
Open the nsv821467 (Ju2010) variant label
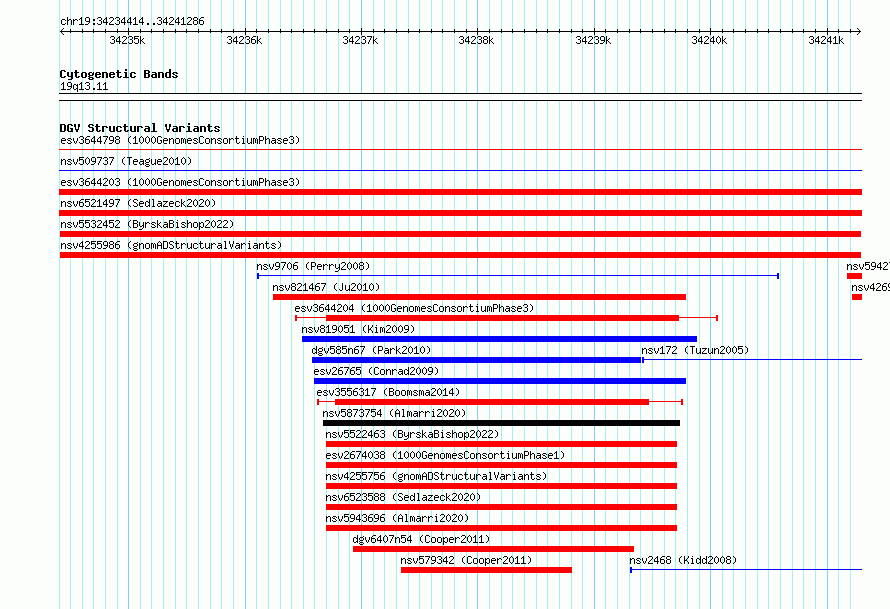coord(326,287)
